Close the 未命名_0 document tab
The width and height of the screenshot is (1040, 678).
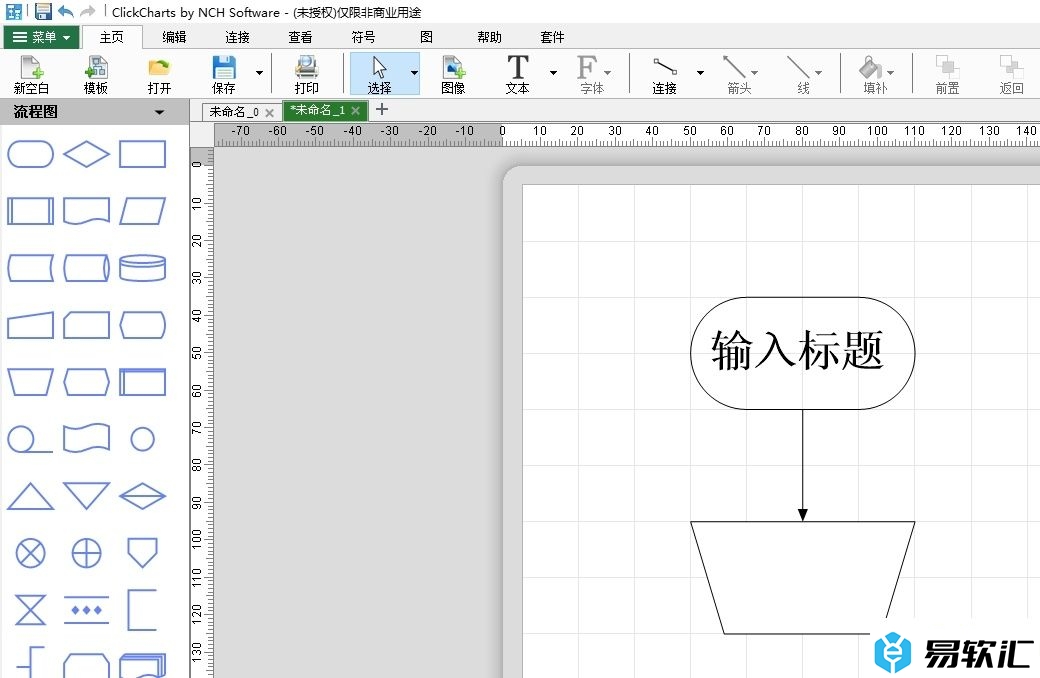tap(269, 113)
